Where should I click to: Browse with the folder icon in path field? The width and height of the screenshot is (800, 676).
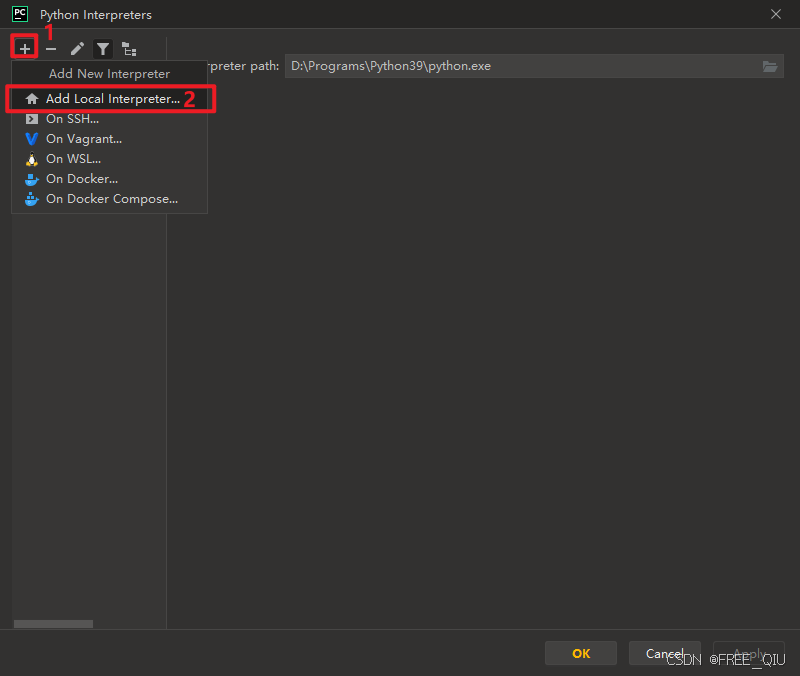770,66
